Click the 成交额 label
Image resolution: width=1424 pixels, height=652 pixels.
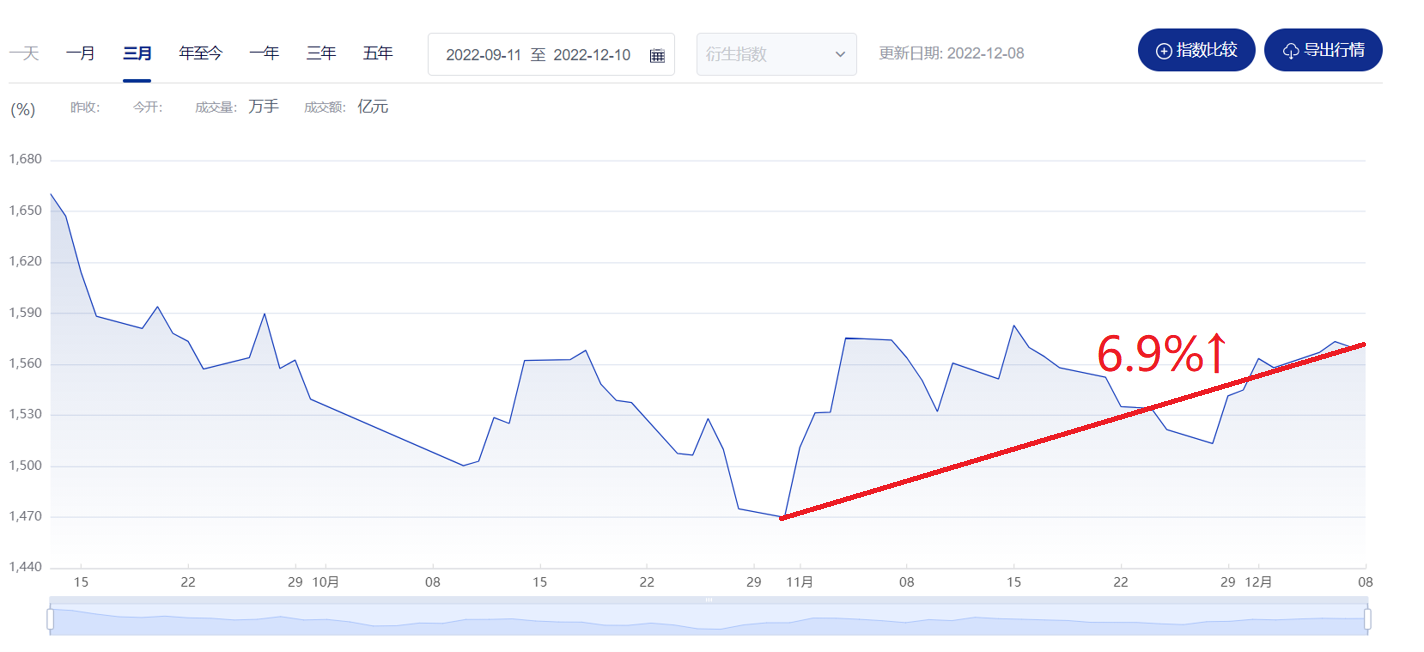pos(325,107)
